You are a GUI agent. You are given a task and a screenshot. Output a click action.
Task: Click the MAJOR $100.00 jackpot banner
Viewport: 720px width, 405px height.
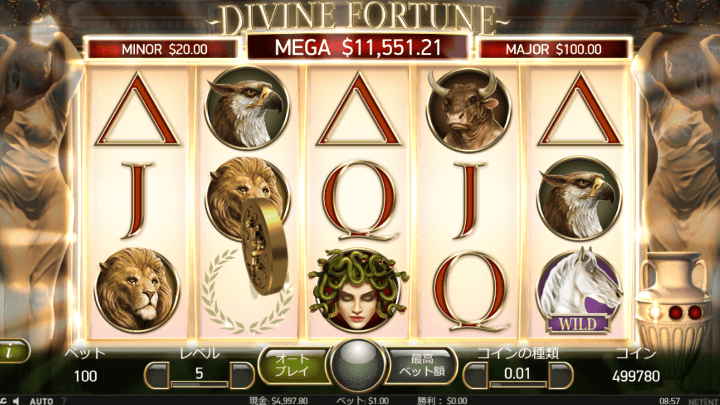(x=553, y=49)
